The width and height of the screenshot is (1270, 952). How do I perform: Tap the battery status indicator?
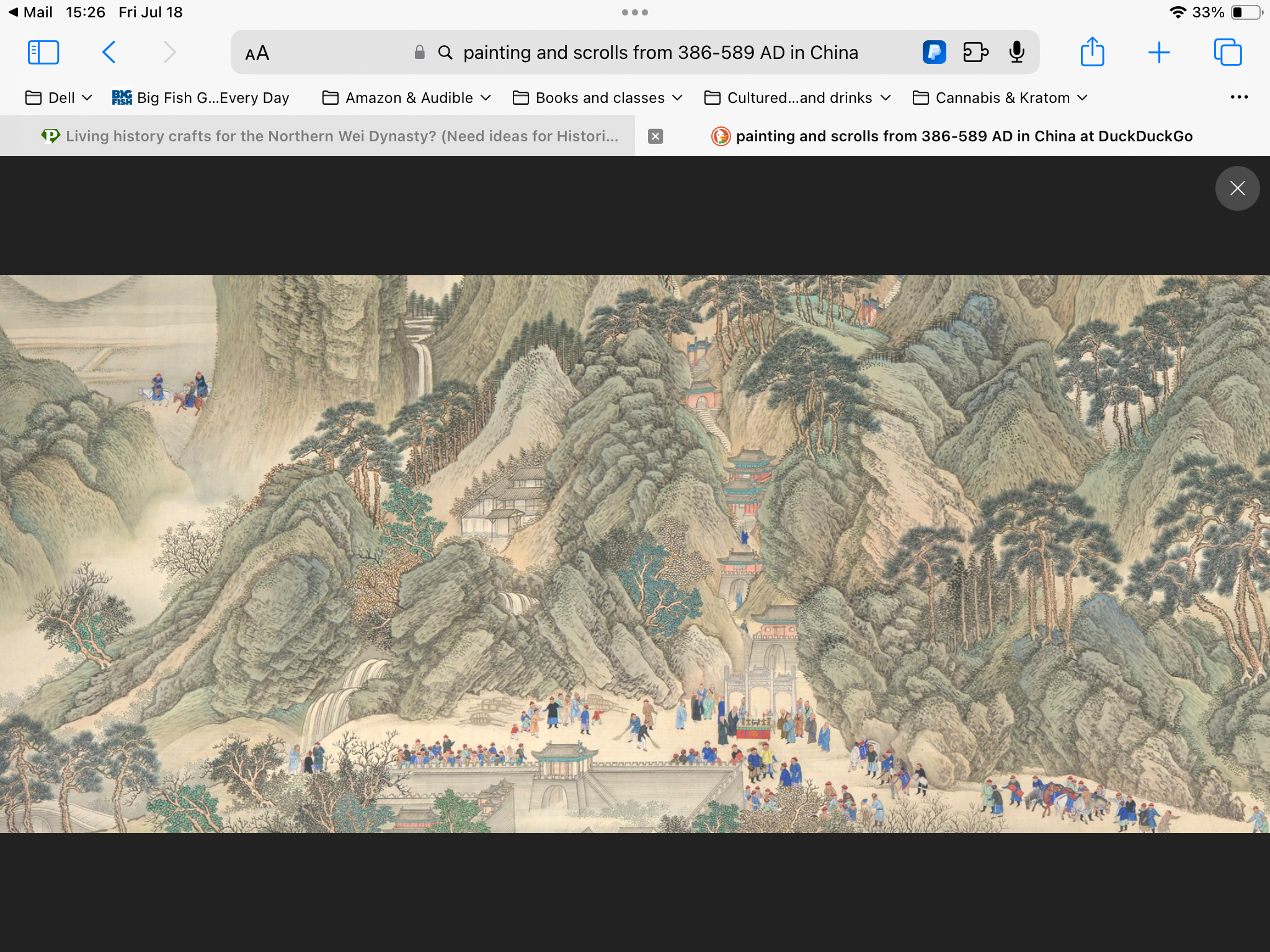tap(1247, 12)
